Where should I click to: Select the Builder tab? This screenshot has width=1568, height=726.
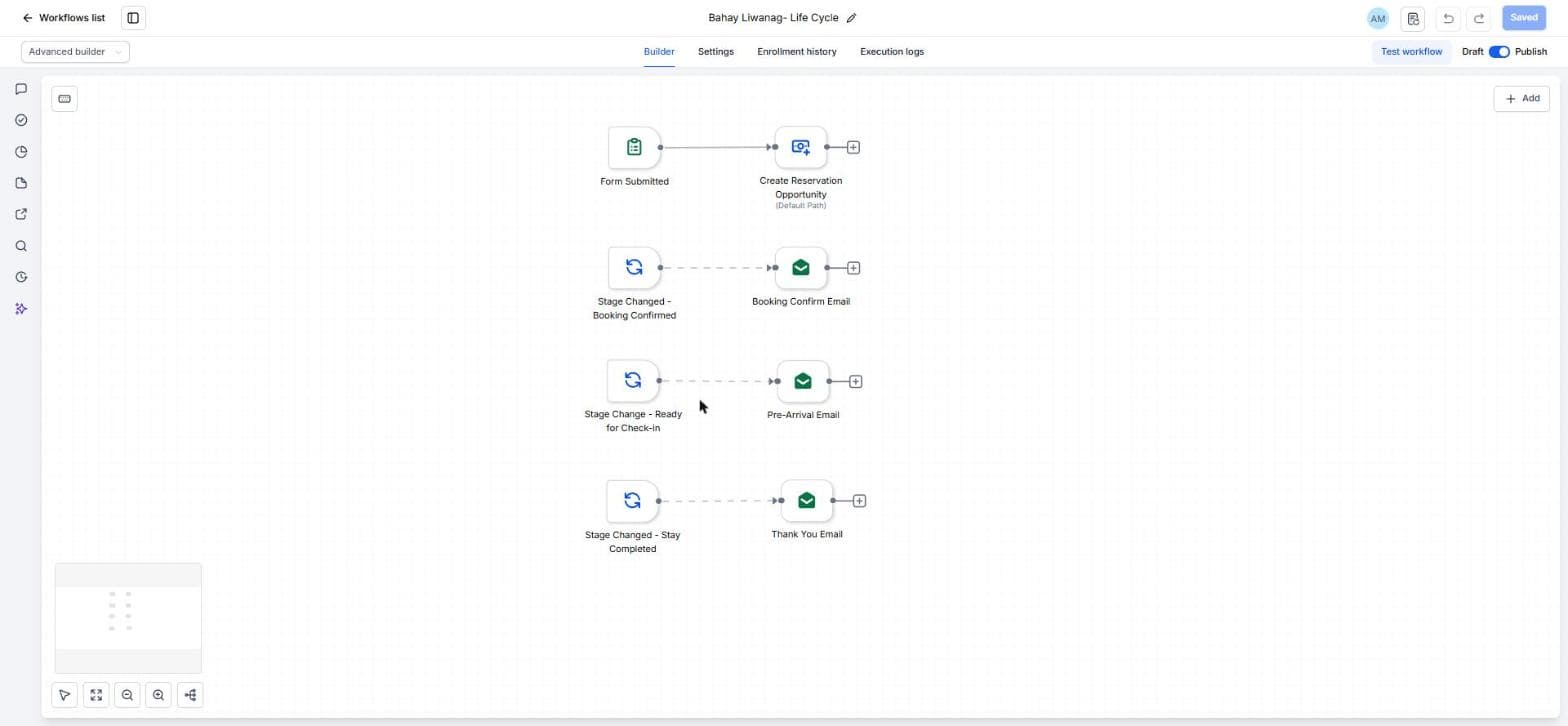point(659,52)
